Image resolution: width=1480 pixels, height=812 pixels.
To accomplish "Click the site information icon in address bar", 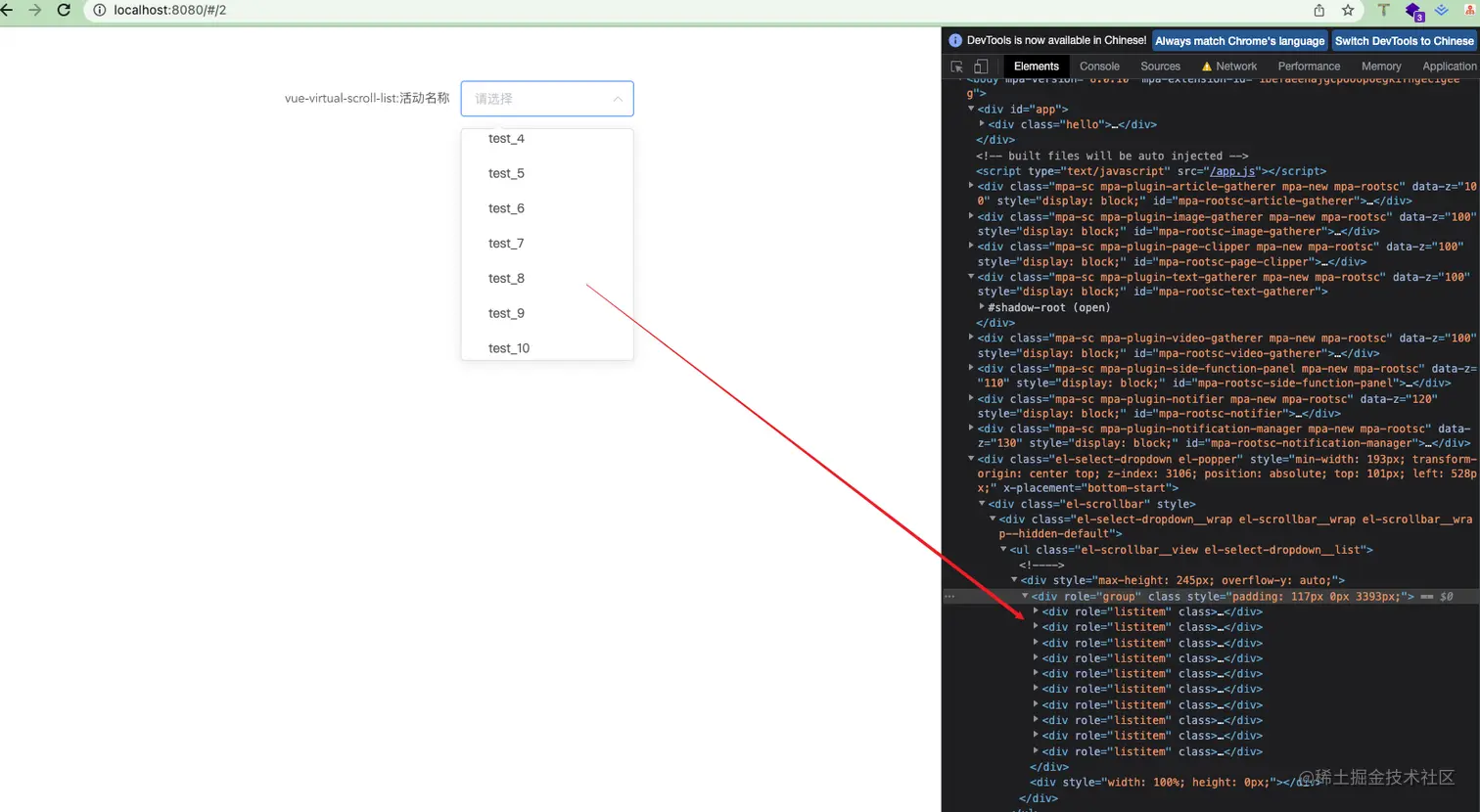I will 99,10.
